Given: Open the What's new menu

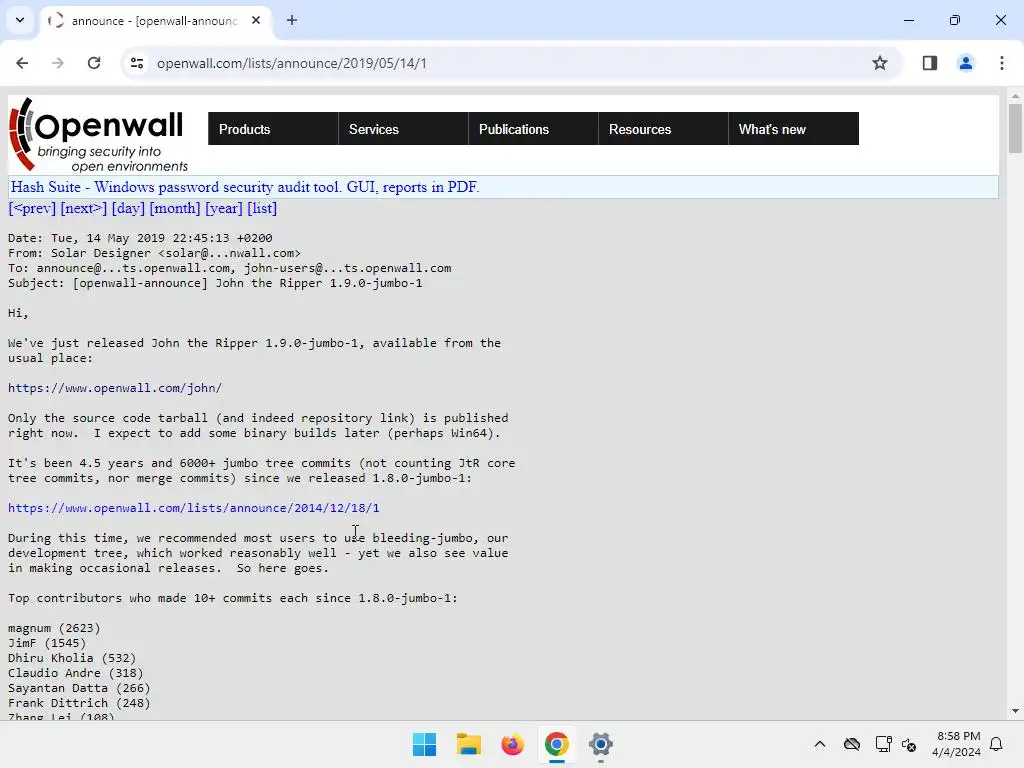Looking at the screenshot, I should coord(793,129).
